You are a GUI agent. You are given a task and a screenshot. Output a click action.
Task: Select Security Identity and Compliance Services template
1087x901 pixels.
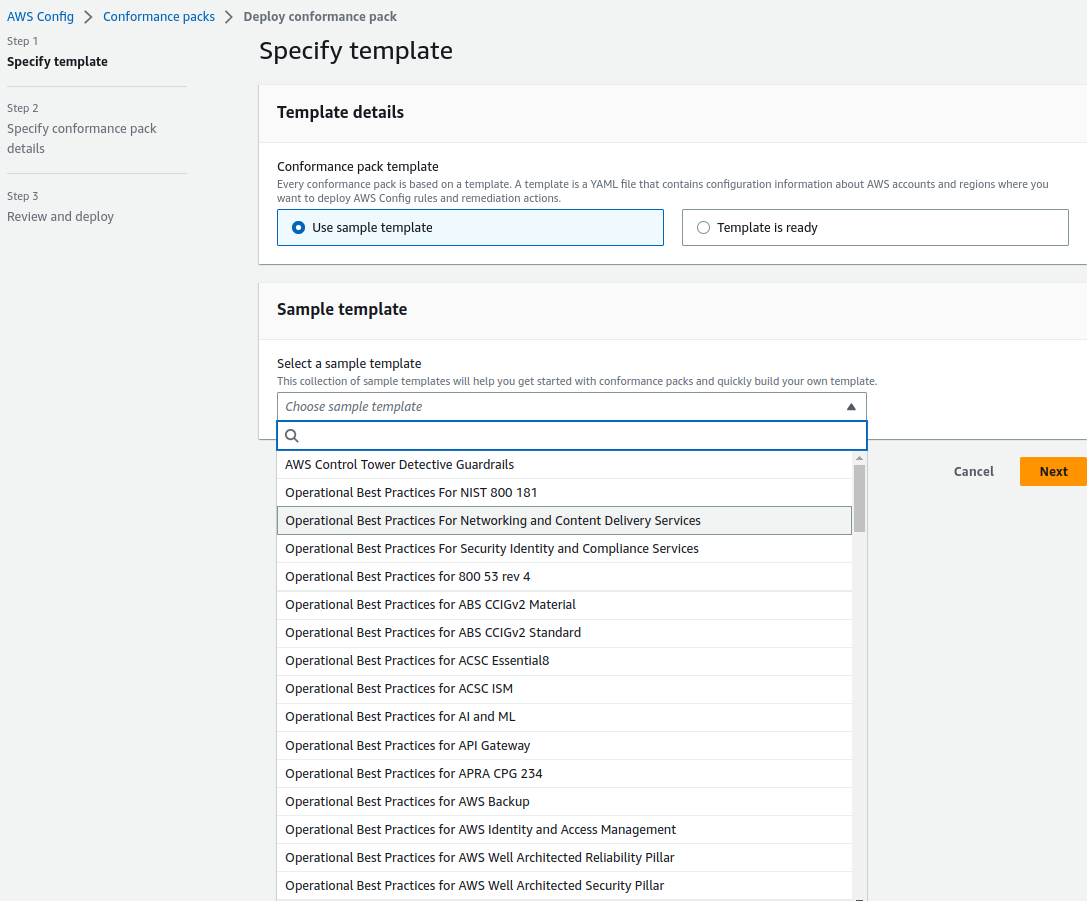[491, 549]
